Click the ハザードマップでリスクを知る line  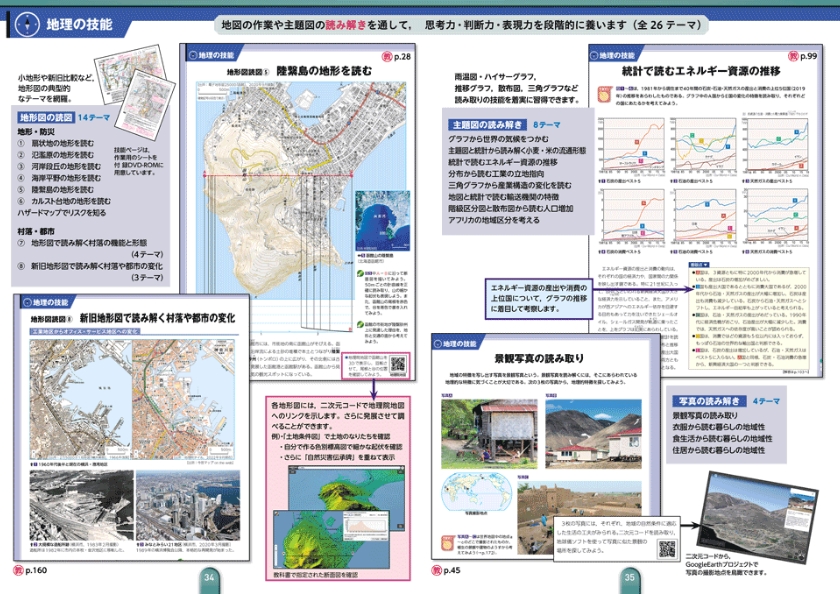coord(62,213)
